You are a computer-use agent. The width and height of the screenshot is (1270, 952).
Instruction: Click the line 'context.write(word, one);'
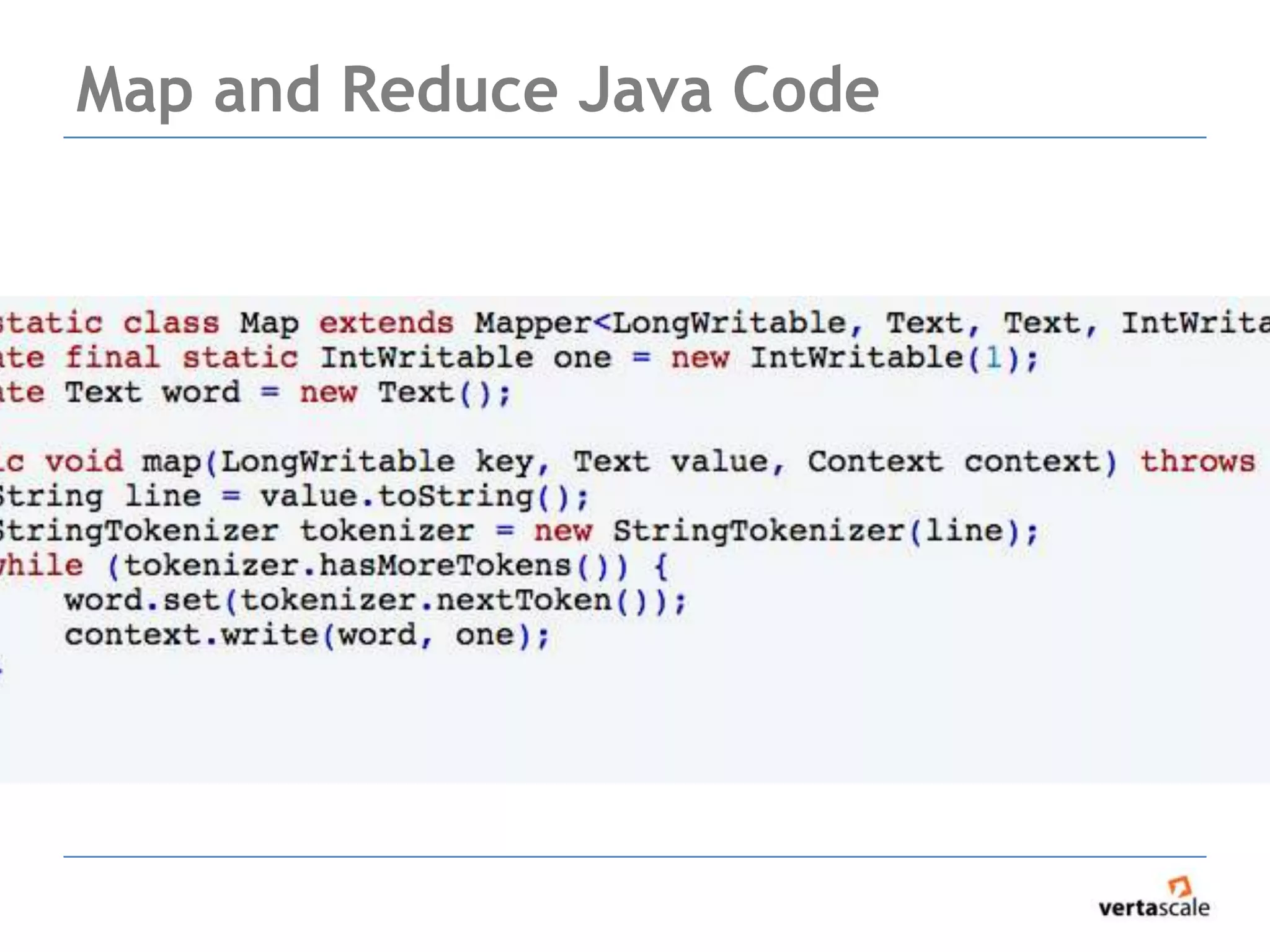pos(308,636)
